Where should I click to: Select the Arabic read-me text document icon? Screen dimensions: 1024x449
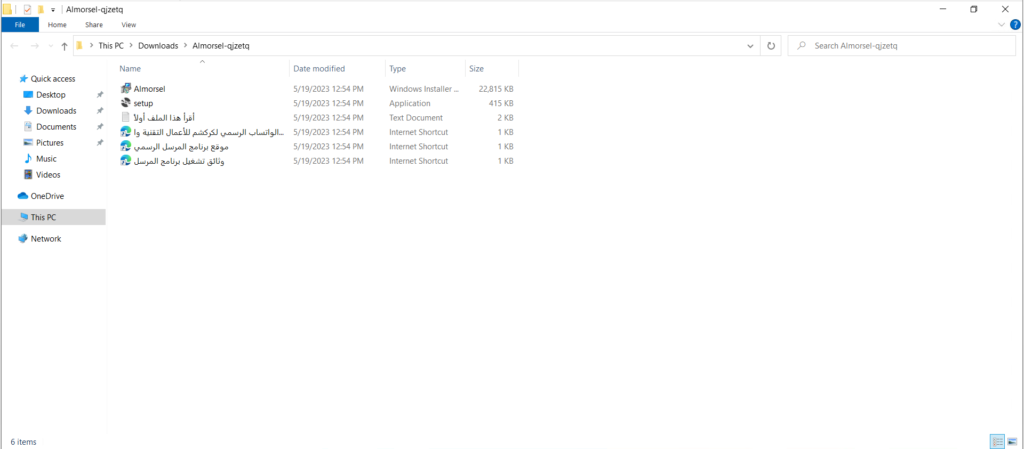126,117
